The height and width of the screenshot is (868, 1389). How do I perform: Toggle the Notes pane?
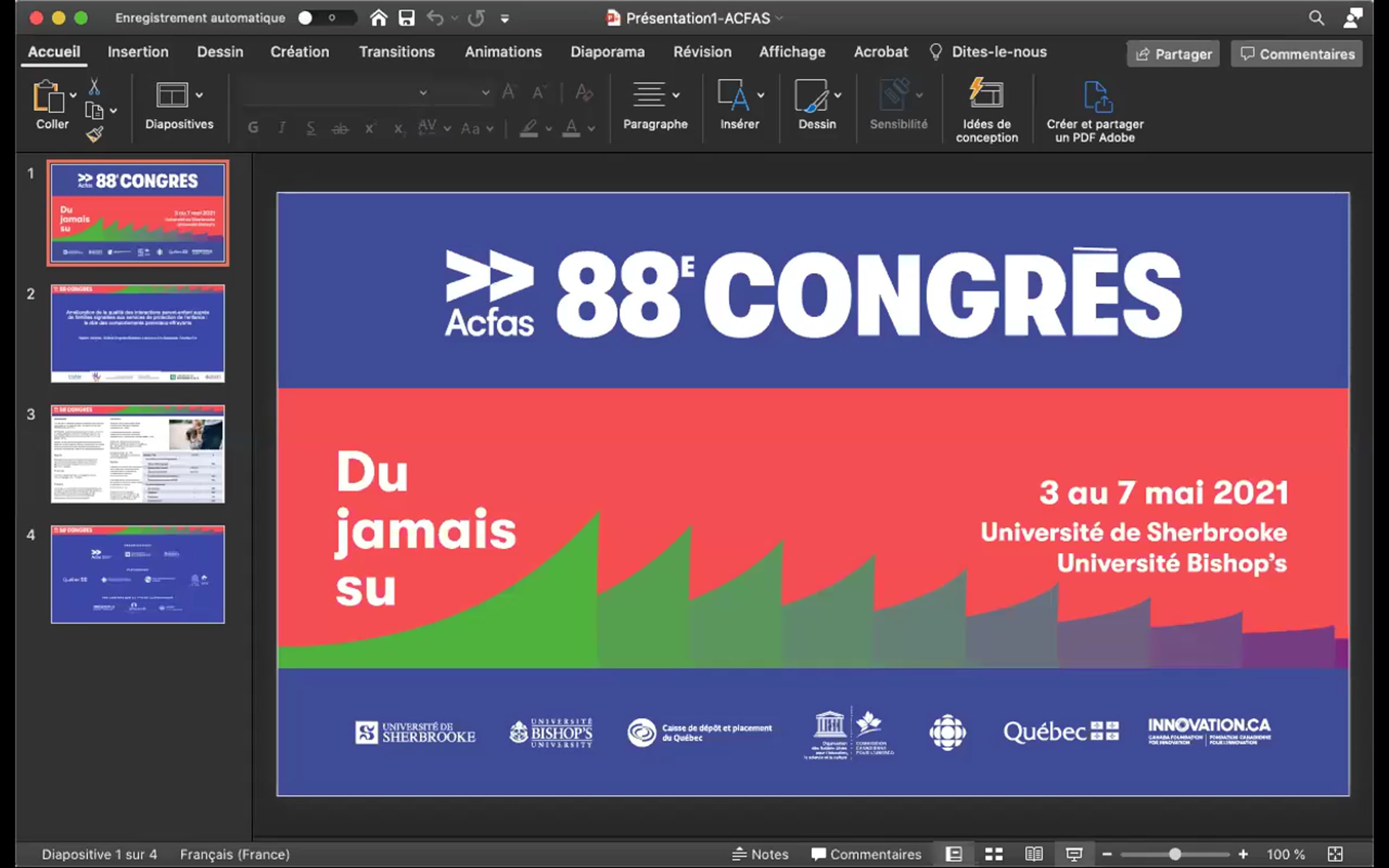pos(760,854)
